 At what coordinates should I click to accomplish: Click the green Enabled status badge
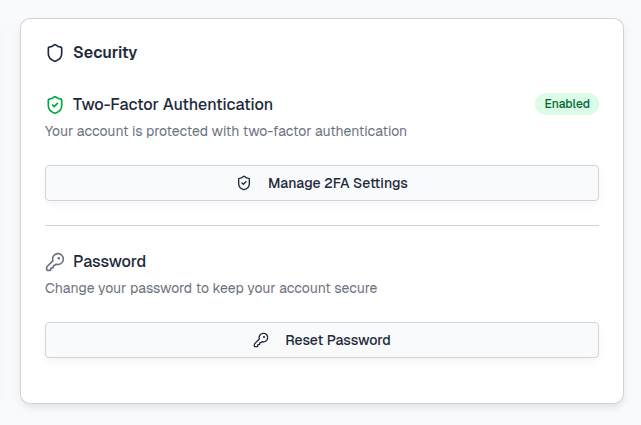coord(566,104)
